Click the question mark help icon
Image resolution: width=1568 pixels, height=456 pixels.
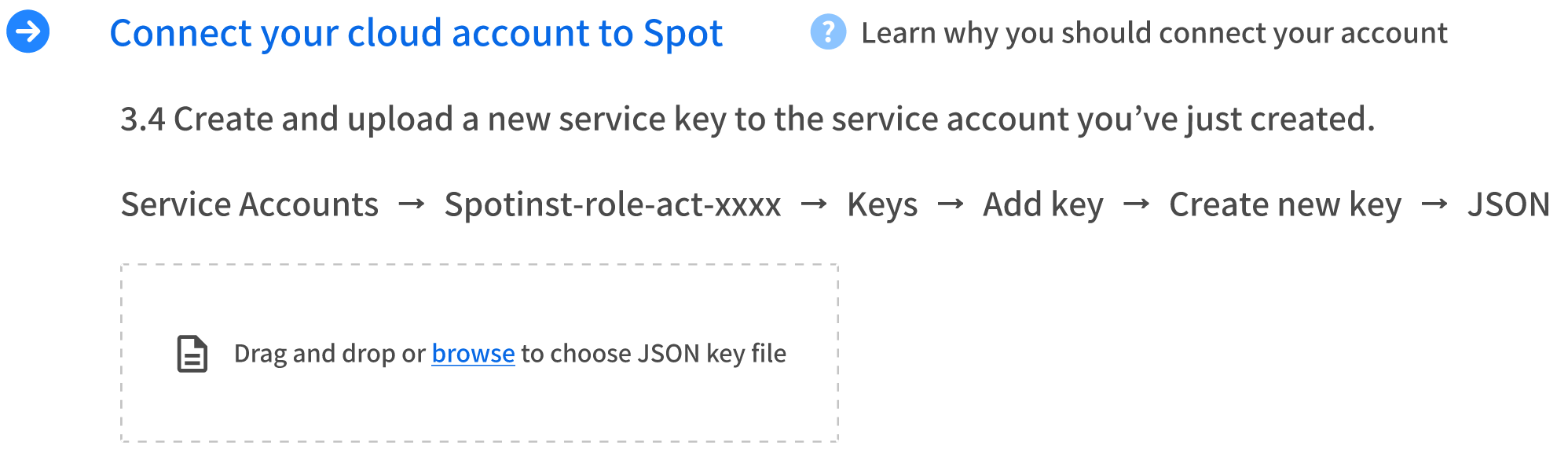tap(828, 32)
